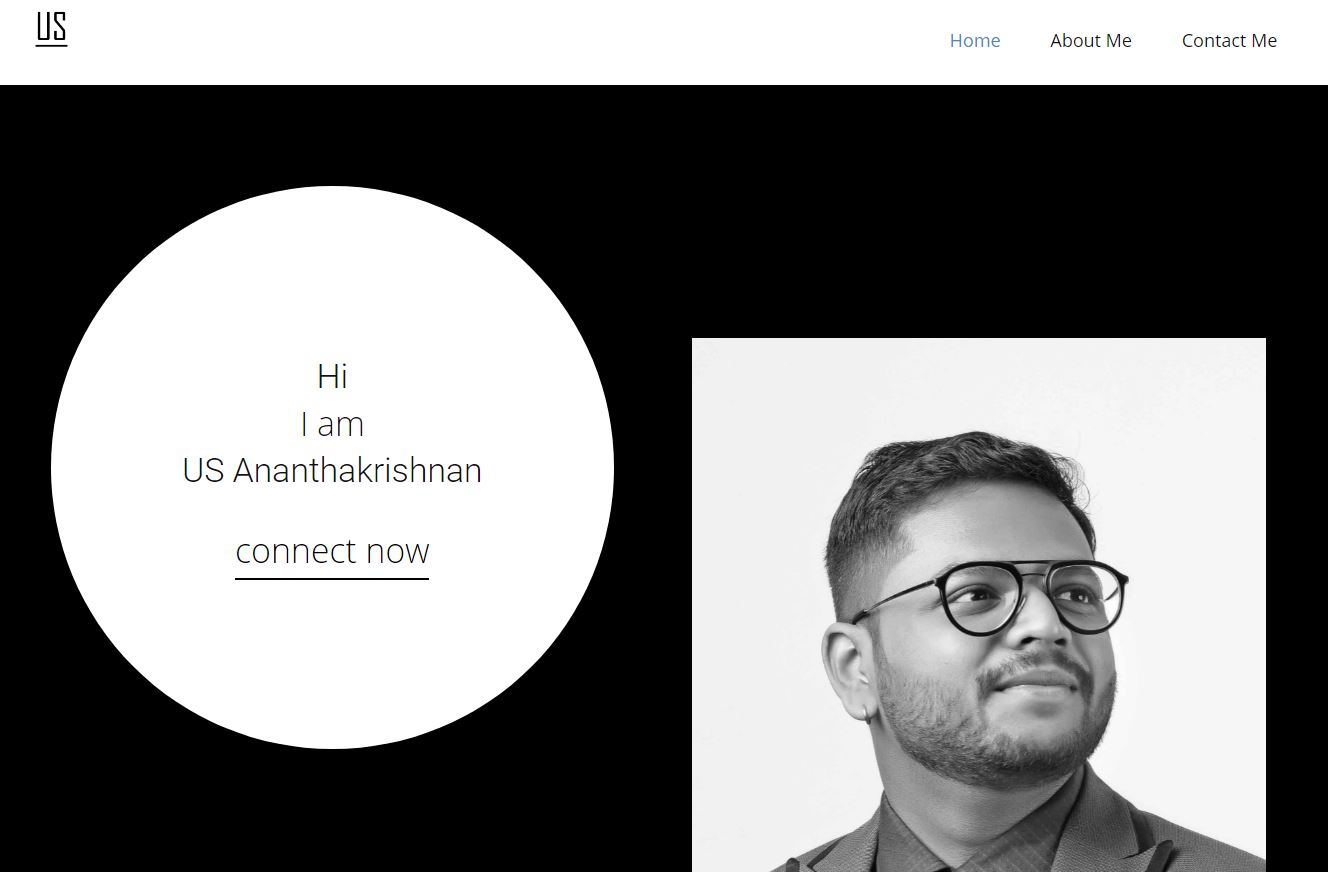Click the underline beneath connect now
Screen dimensions: 1328x872
(332, 578)
